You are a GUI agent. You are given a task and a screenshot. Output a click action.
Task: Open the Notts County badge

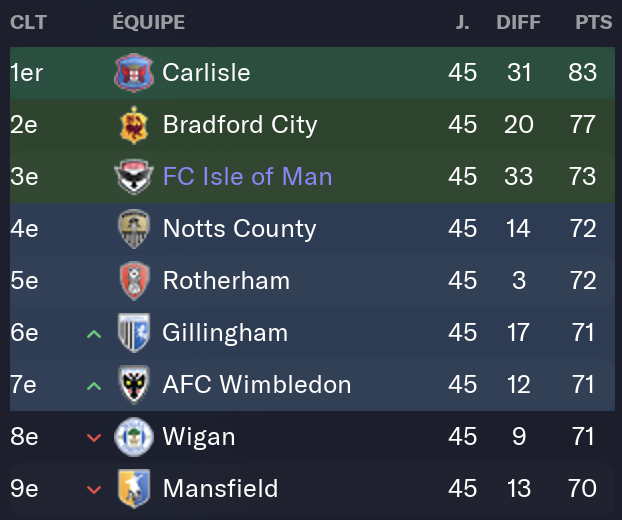pos(134,229)
